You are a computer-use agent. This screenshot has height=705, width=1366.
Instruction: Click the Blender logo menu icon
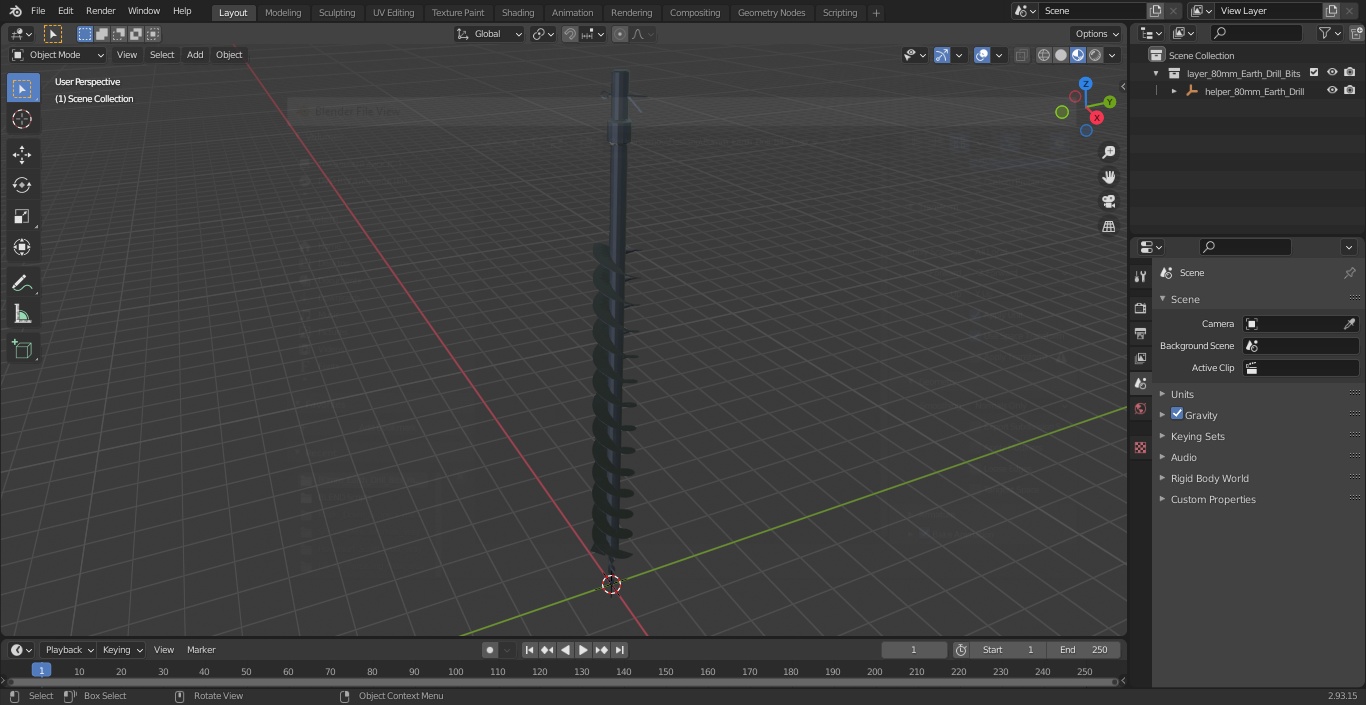(x=16, y=11)
